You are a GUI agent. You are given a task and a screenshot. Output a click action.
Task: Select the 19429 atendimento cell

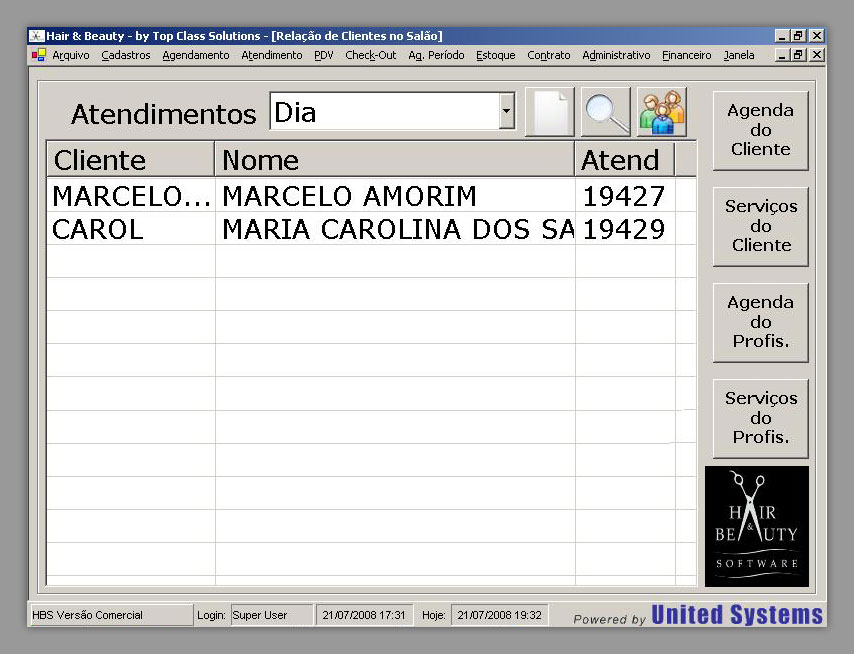point(625,229)
